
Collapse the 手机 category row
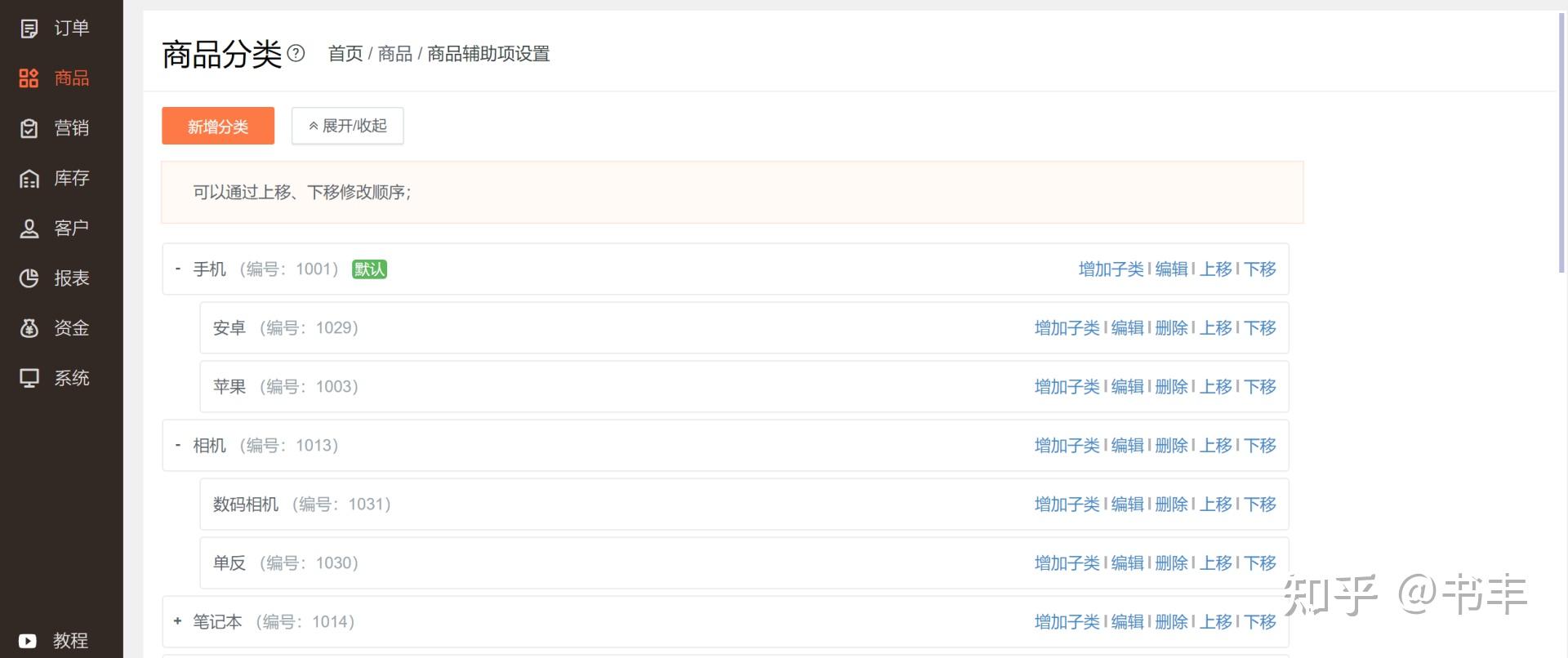[x=177, y=269]
